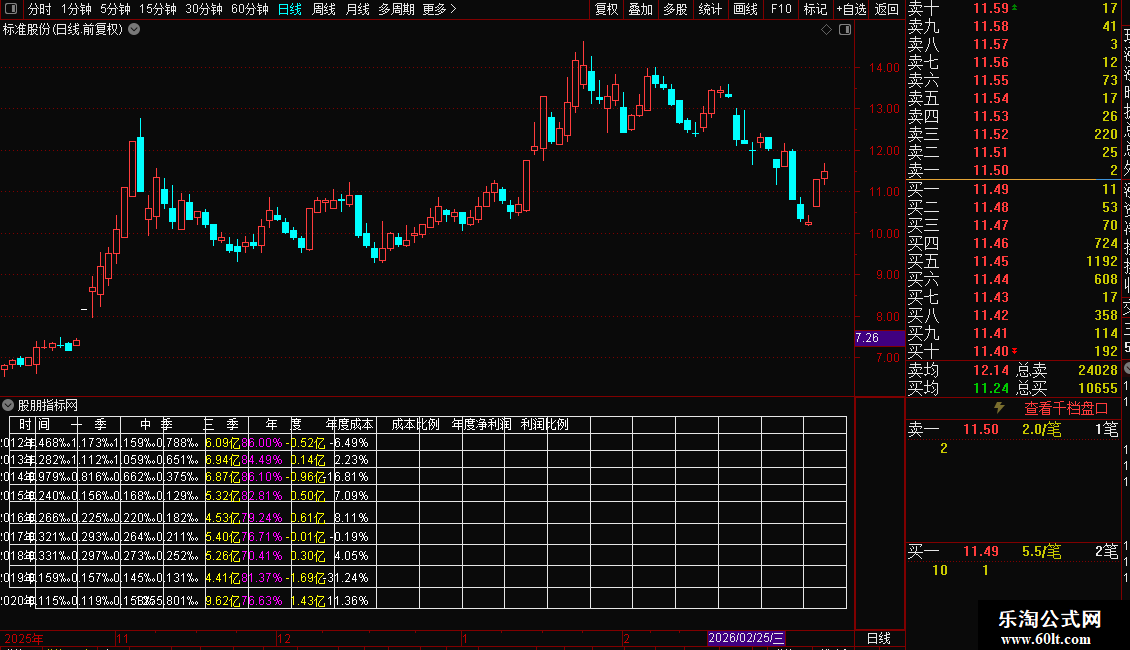Select the 卖十 11.59 order row
The image size is (1130, 650).
[x=1013, y=8]
